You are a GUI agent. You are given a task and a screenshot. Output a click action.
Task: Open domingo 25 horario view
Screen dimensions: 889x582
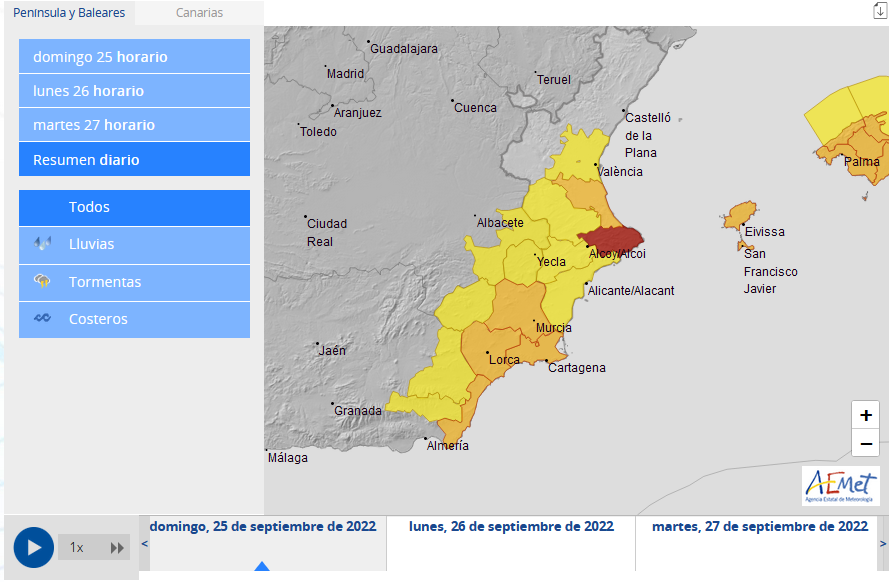[x=134, y=56]
